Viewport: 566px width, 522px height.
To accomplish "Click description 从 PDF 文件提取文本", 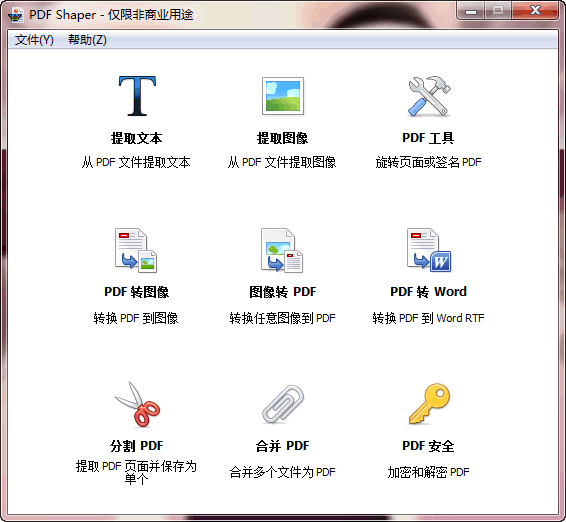I will [136, 162].
